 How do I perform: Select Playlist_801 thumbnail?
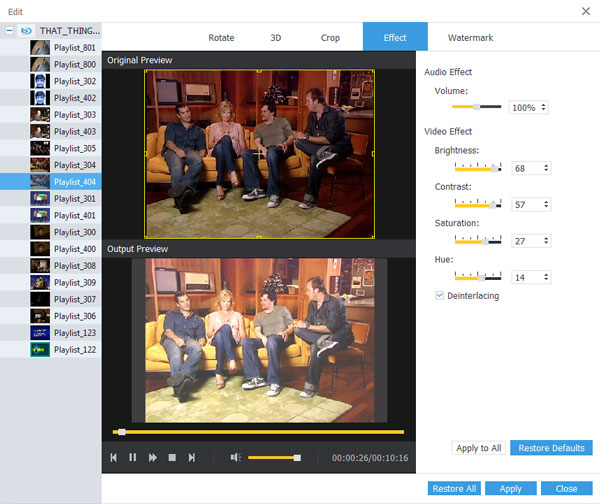click(40, 47)
